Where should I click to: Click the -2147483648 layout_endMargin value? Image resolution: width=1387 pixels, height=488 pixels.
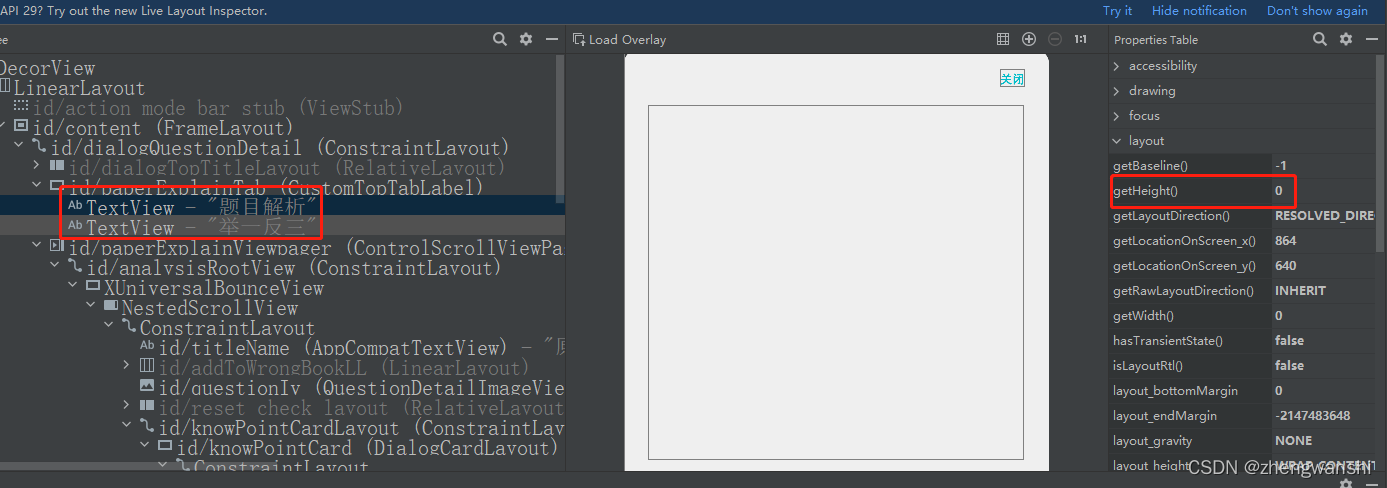click(1312, 416)
